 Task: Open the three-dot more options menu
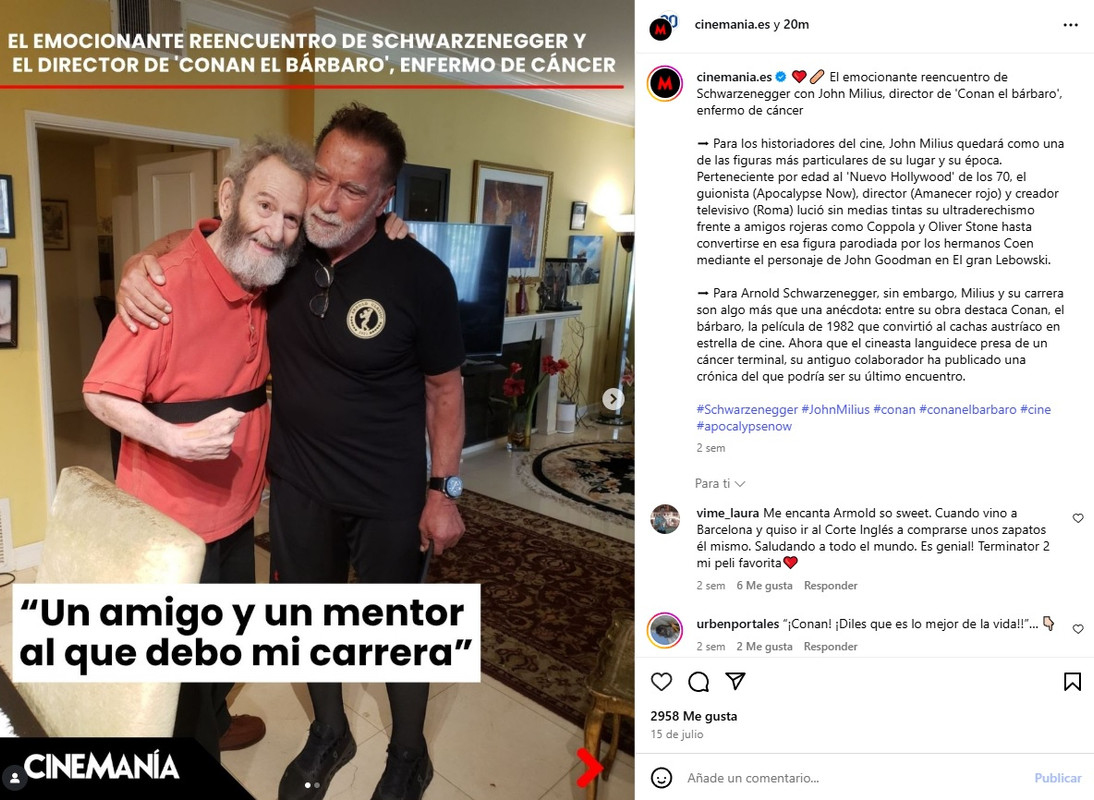click(x=1070, y=25)
